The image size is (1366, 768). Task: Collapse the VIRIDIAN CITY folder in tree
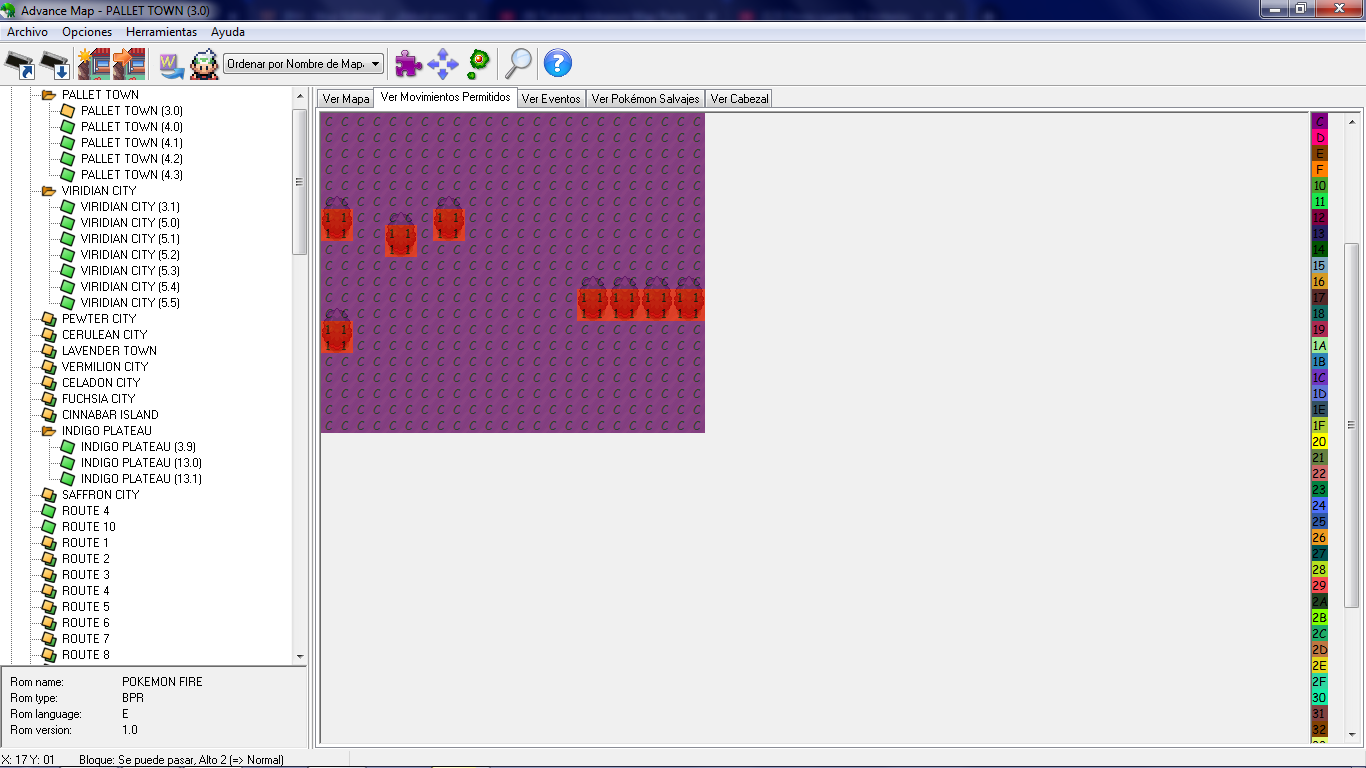pos(47,191)
